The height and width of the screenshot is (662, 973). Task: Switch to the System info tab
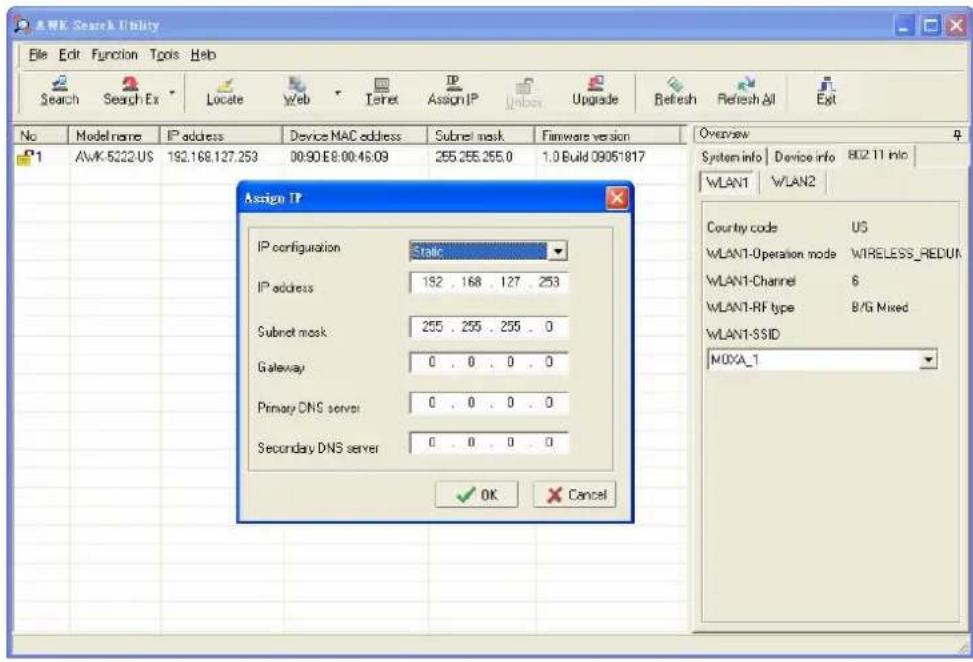(x=731, y=157)
